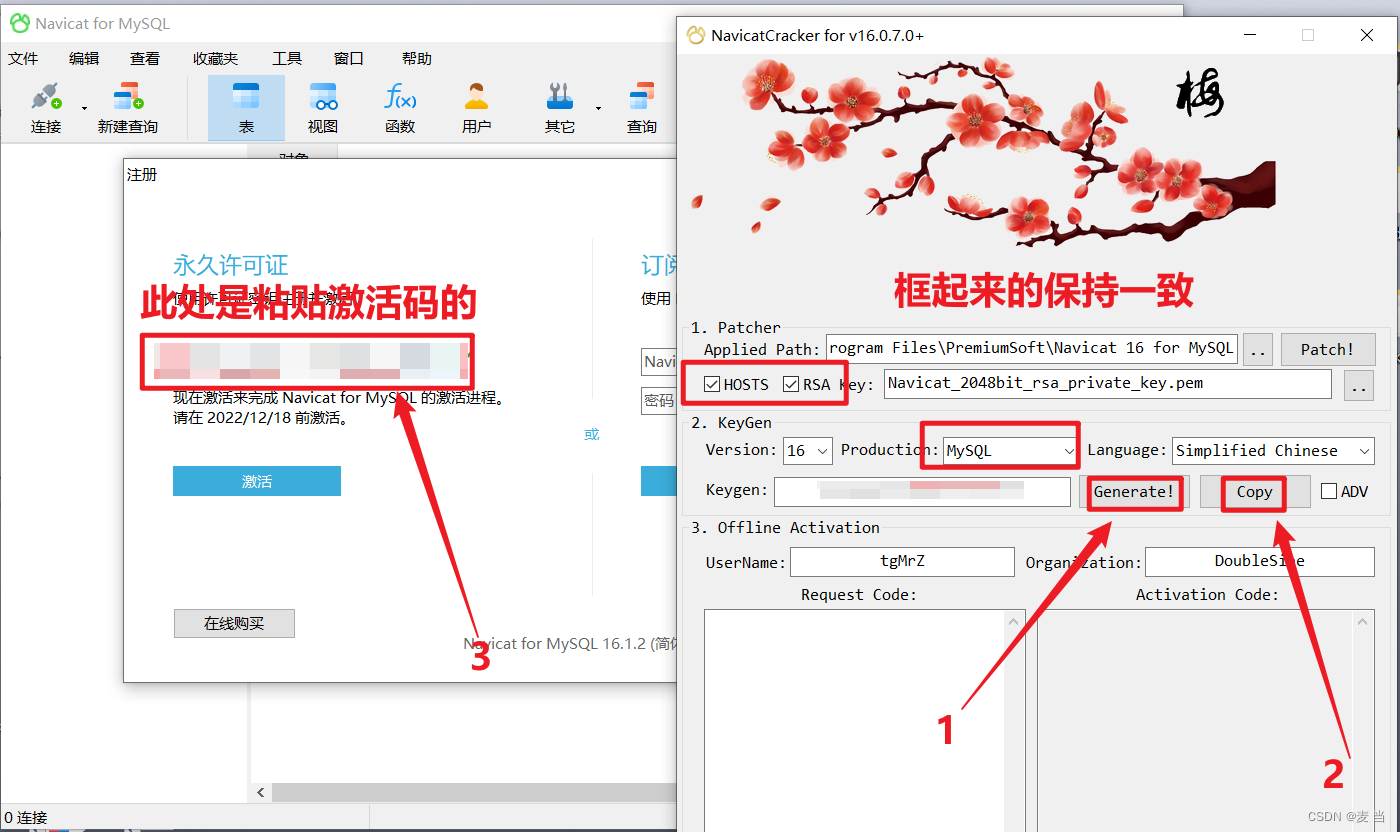Open the 查看 menu
Image resolution: width=1400 pixels, height=832 pixels.
(x=145, y=58)
